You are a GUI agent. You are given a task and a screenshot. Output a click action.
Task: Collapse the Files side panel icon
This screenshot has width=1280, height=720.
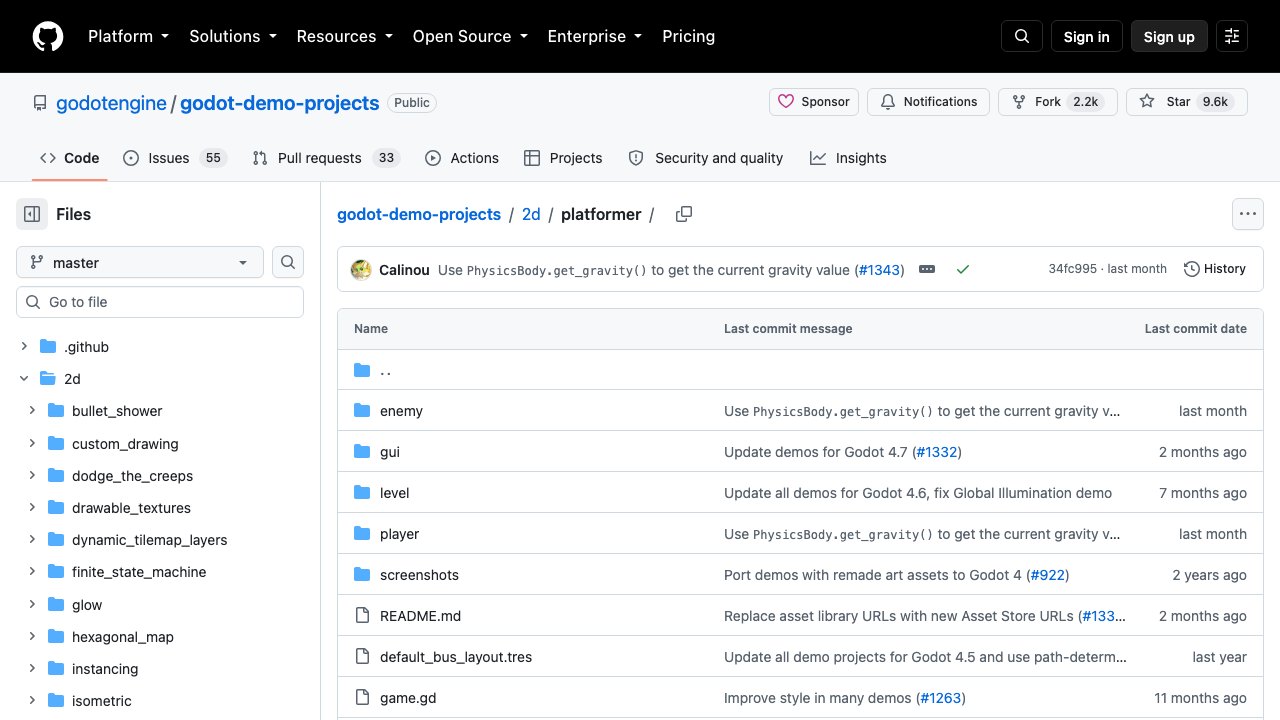[x=32, y=214]
